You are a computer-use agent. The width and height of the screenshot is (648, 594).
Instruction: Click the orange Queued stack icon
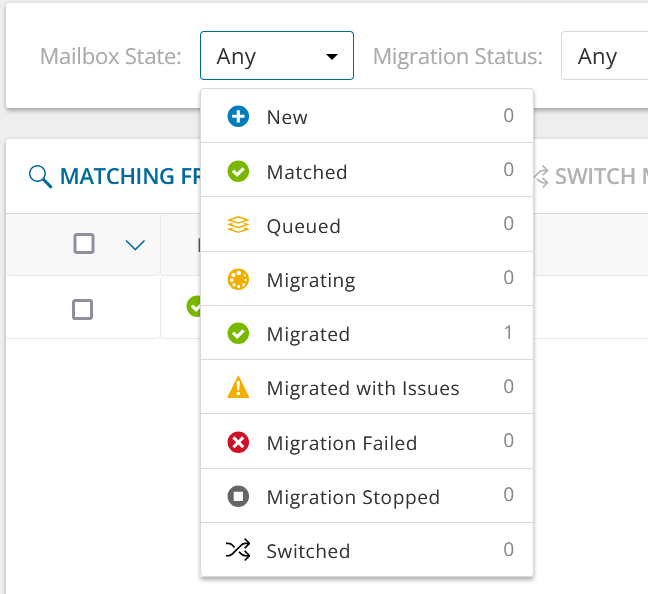click(x=238, y=226)
